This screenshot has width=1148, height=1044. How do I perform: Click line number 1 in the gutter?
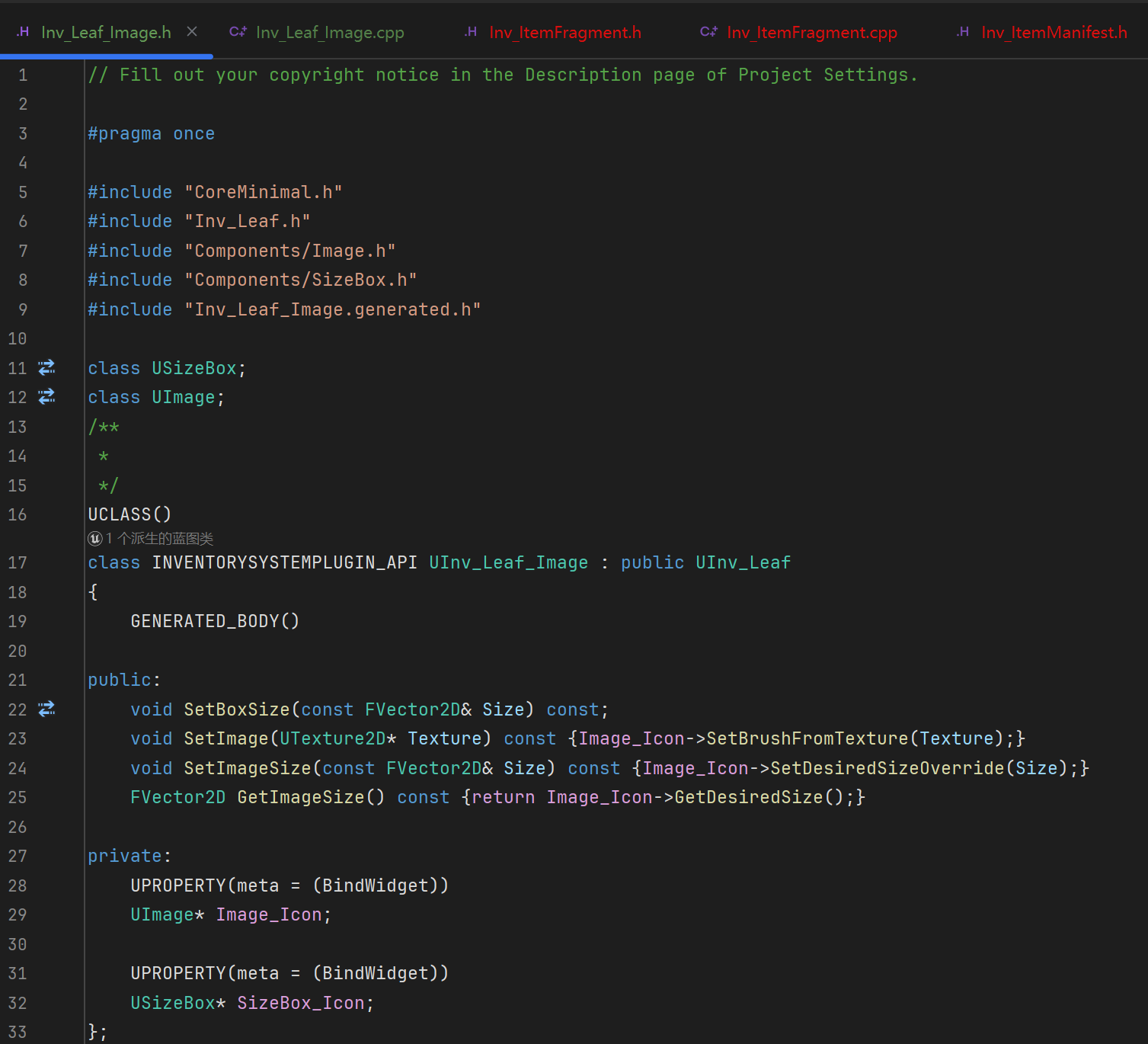point(23,75)
